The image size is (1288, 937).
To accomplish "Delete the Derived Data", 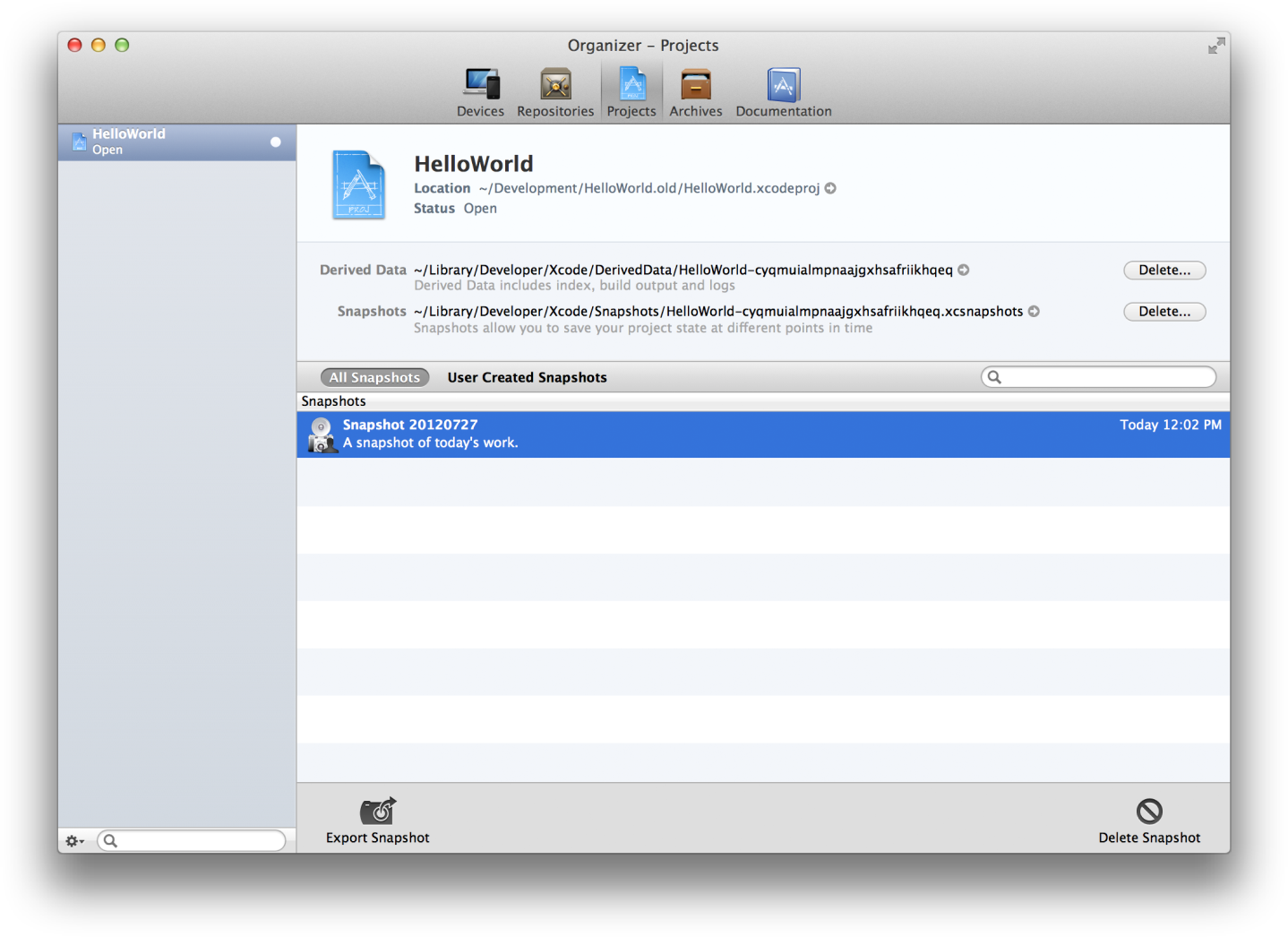I will 1163,271.
